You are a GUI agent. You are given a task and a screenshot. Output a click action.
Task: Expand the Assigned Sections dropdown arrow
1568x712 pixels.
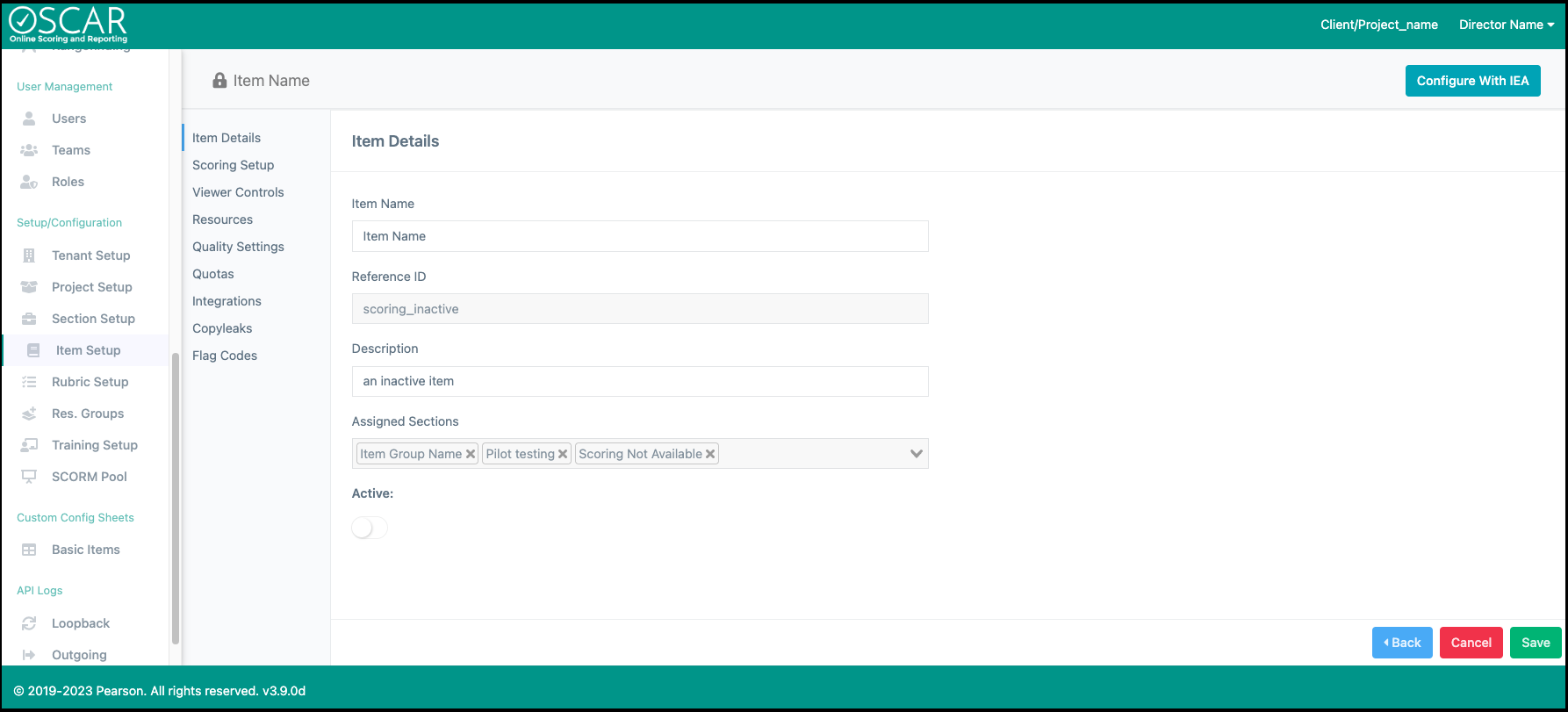[916, 454]
